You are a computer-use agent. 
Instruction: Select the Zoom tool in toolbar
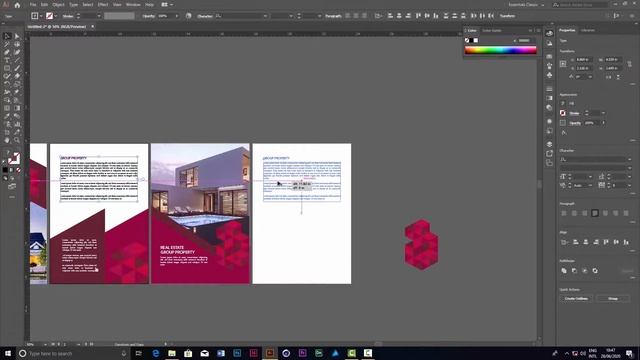(17, 140)
